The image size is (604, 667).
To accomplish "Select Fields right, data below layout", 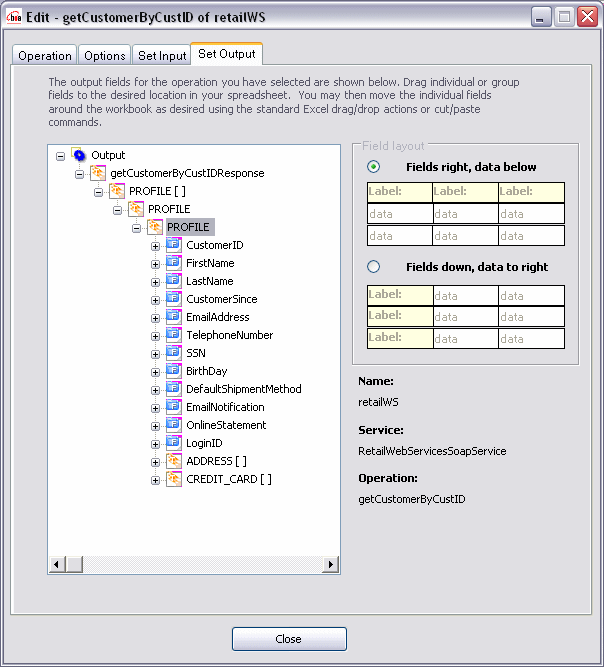I will 373,167.
